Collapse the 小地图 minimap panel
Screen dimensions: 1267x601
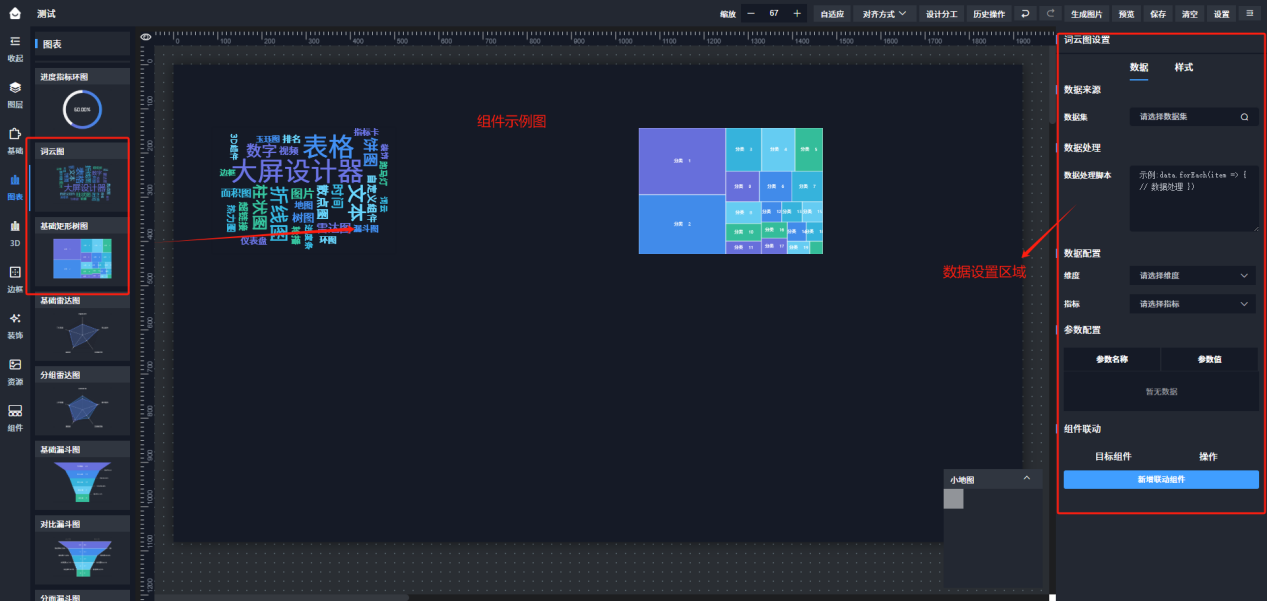[1026, 479]
